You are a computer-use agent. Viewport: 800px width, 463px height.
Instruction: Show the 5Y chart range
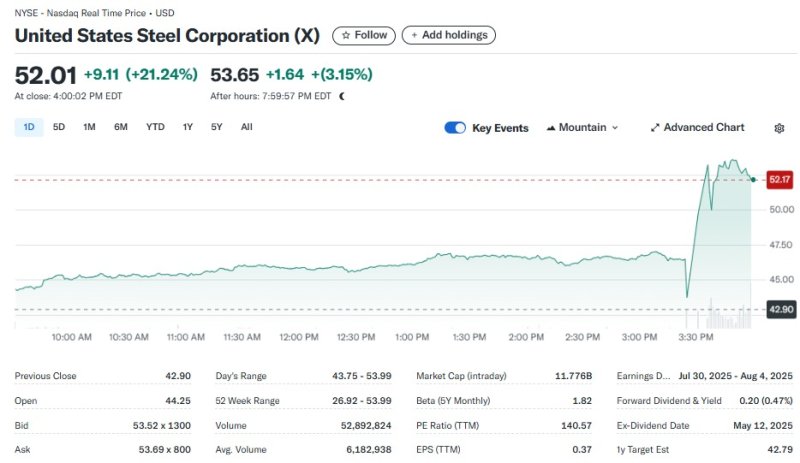[217, 127]
